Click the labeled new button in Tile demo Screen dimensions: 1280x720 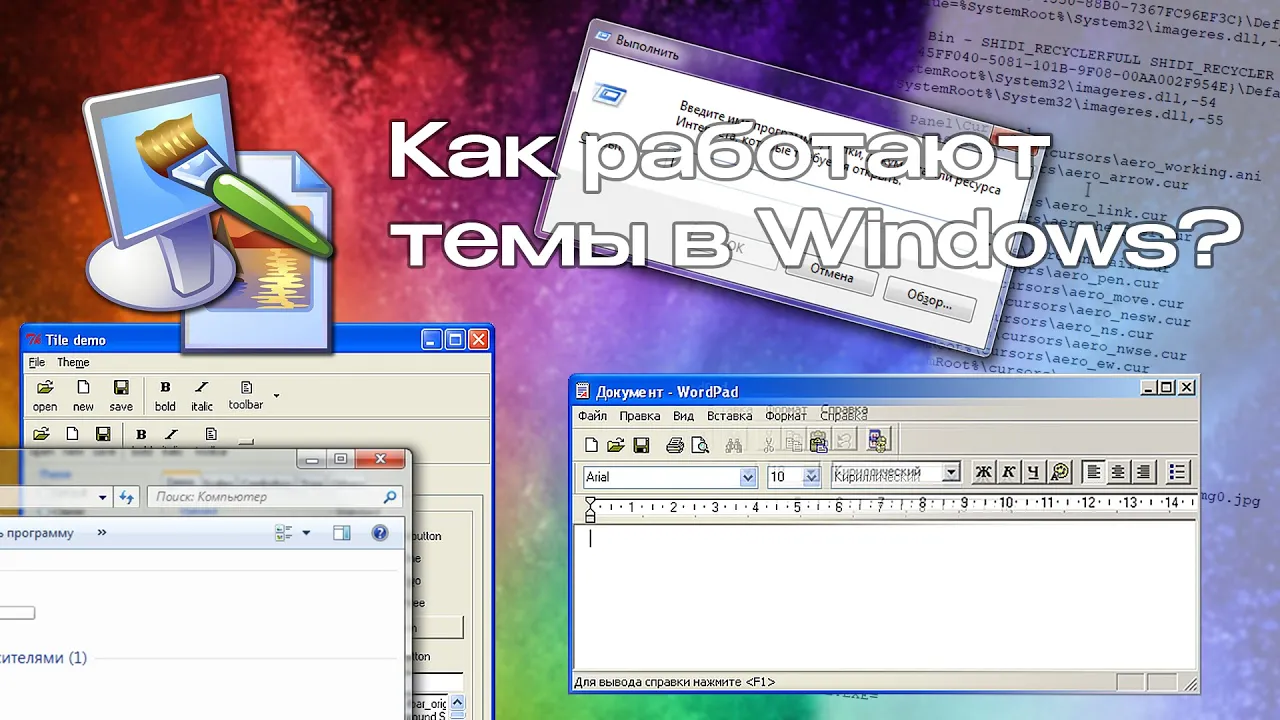(x=83, y=396)
